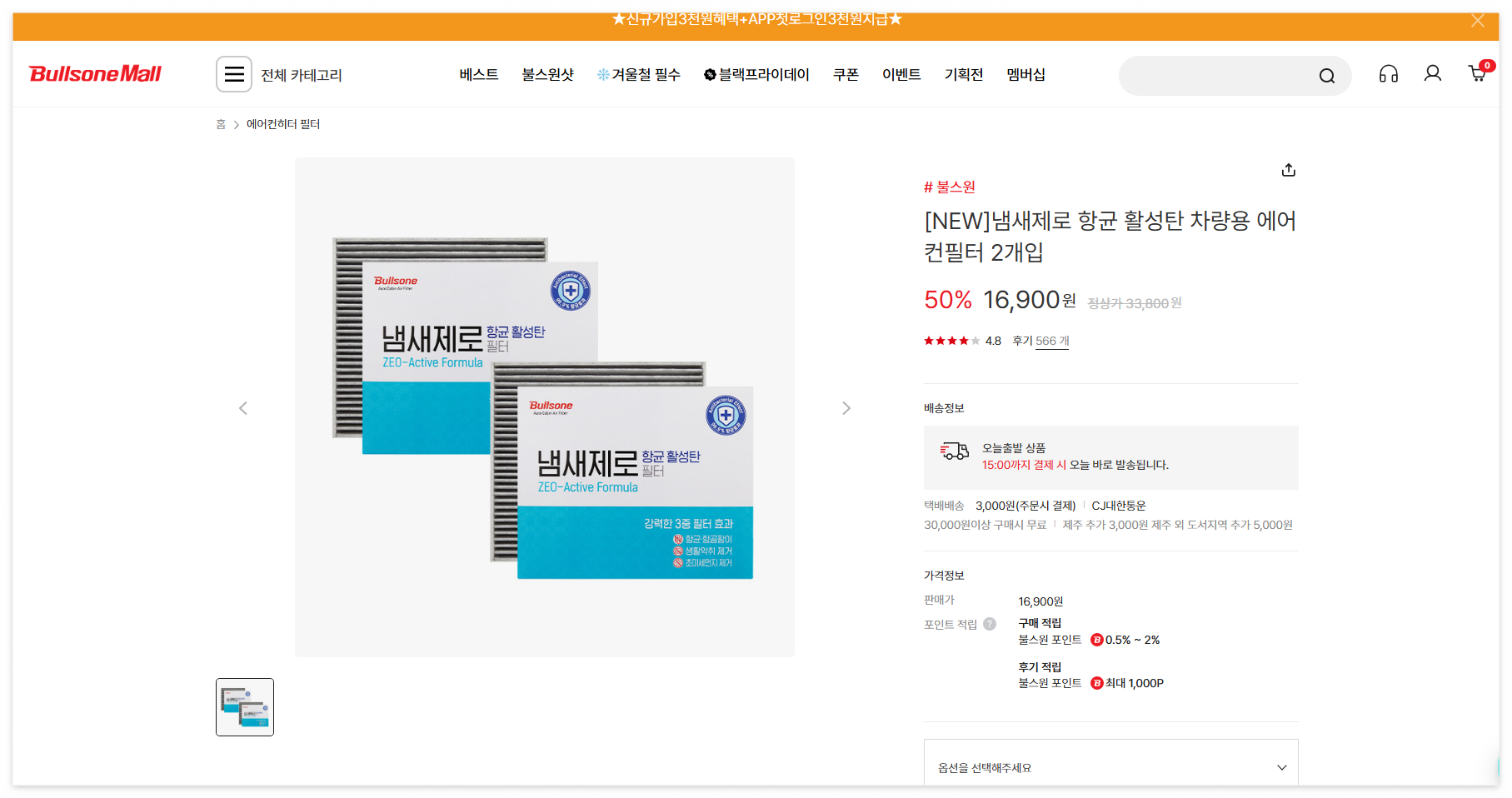
Task: Open the 기획전 menu
Action: [964, 75]
